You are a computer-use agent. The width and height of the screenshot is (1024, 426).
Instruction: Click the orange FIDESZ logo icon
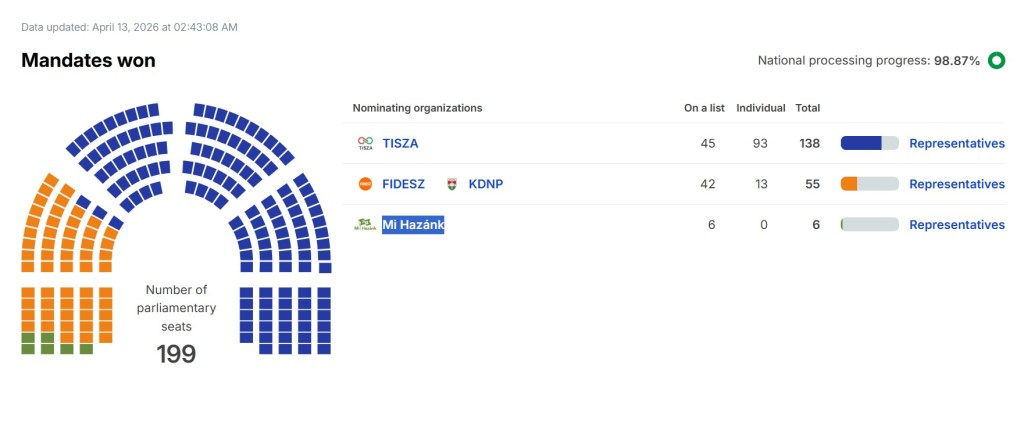pos(365,184)
